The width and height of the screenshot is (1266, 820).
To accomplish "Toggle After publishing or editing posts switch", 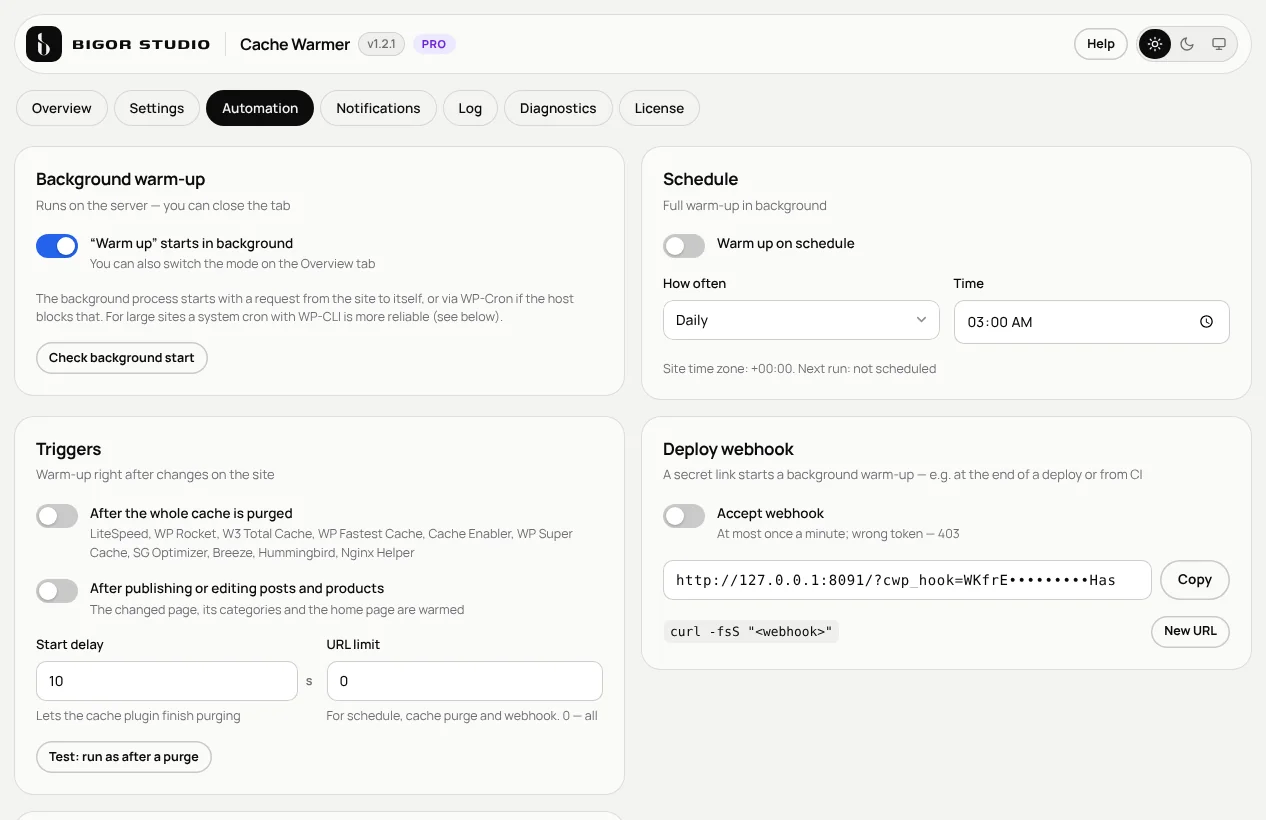I will point(57,591).
